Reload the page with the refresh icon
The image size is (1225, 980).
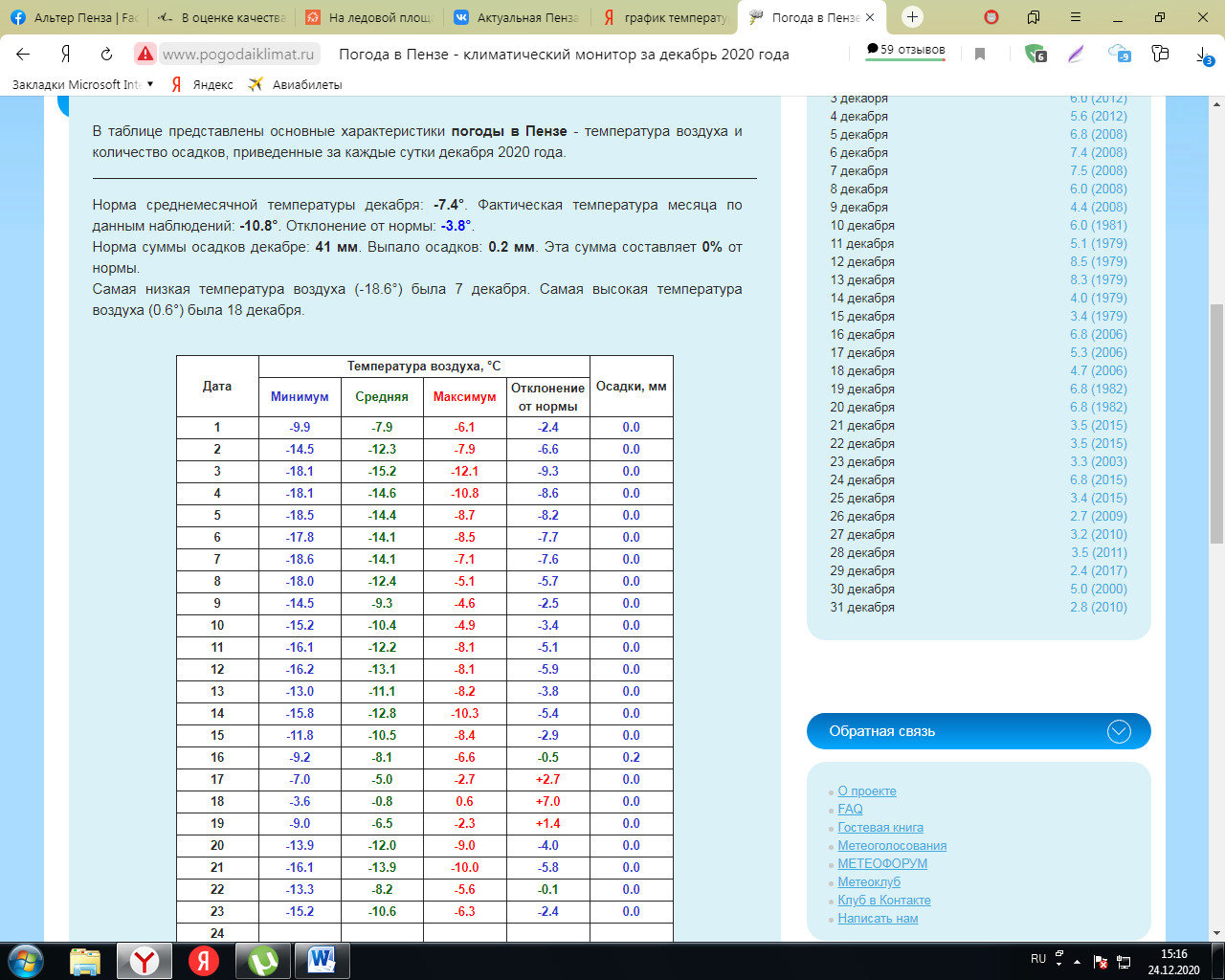point(106,55)
